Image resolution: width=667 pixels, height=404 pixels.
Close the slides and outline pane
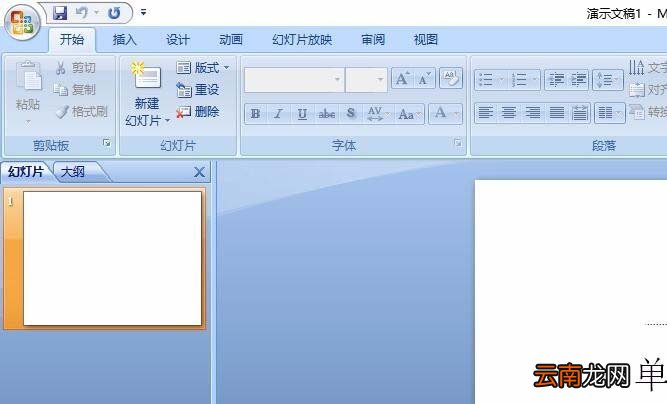(199, 172)
